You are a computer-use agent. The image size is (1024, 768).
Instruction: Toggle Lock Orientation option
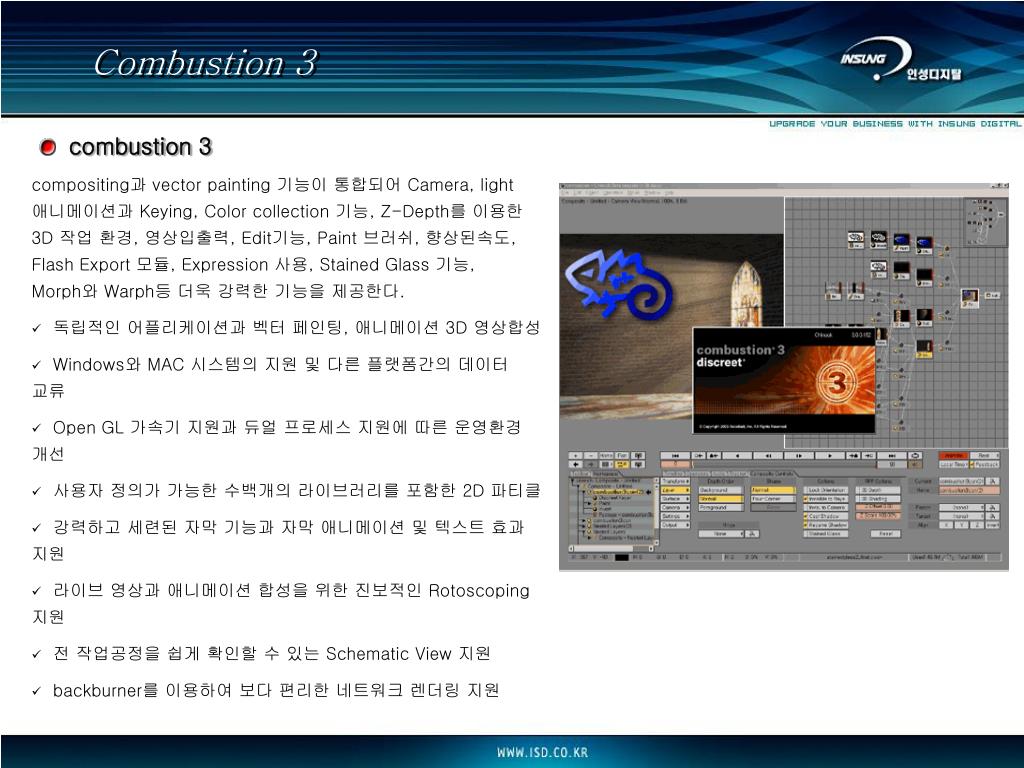click(826, 490)
